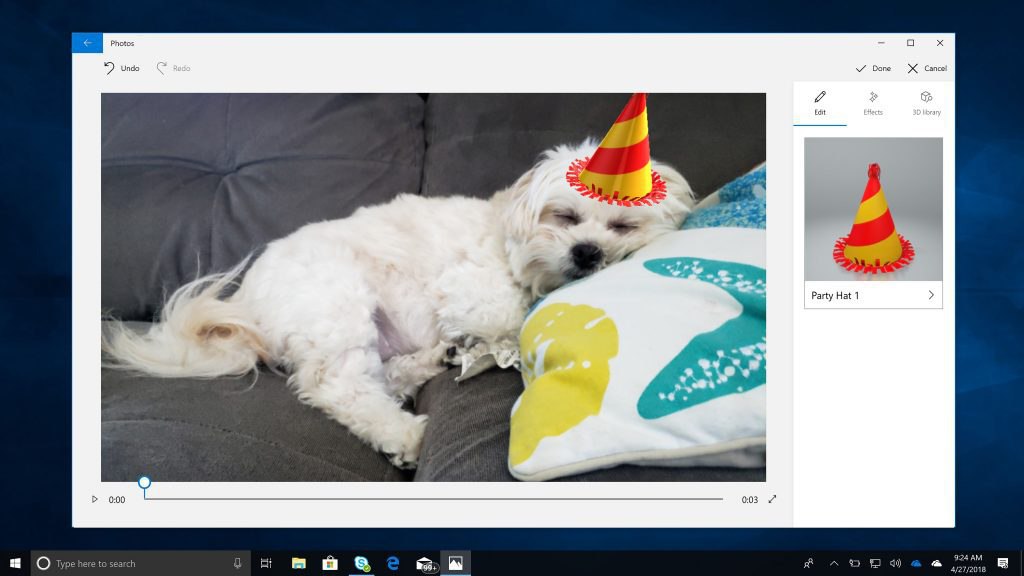
Task: Click blue OneDrive cloud tray icon
Action: point(916,563)
